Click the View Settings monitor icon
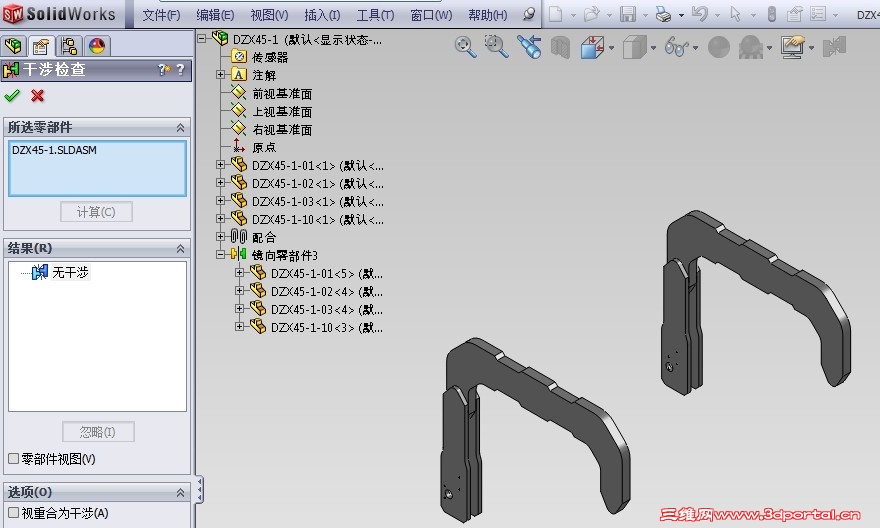The height and width of the screenshot is (528, 880). tap(793, 47)
